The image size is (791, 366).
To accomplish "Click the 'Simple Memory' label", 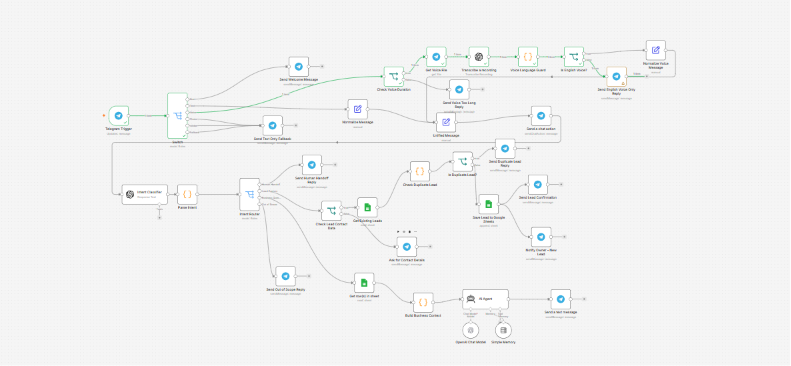I will click(503, 342).
